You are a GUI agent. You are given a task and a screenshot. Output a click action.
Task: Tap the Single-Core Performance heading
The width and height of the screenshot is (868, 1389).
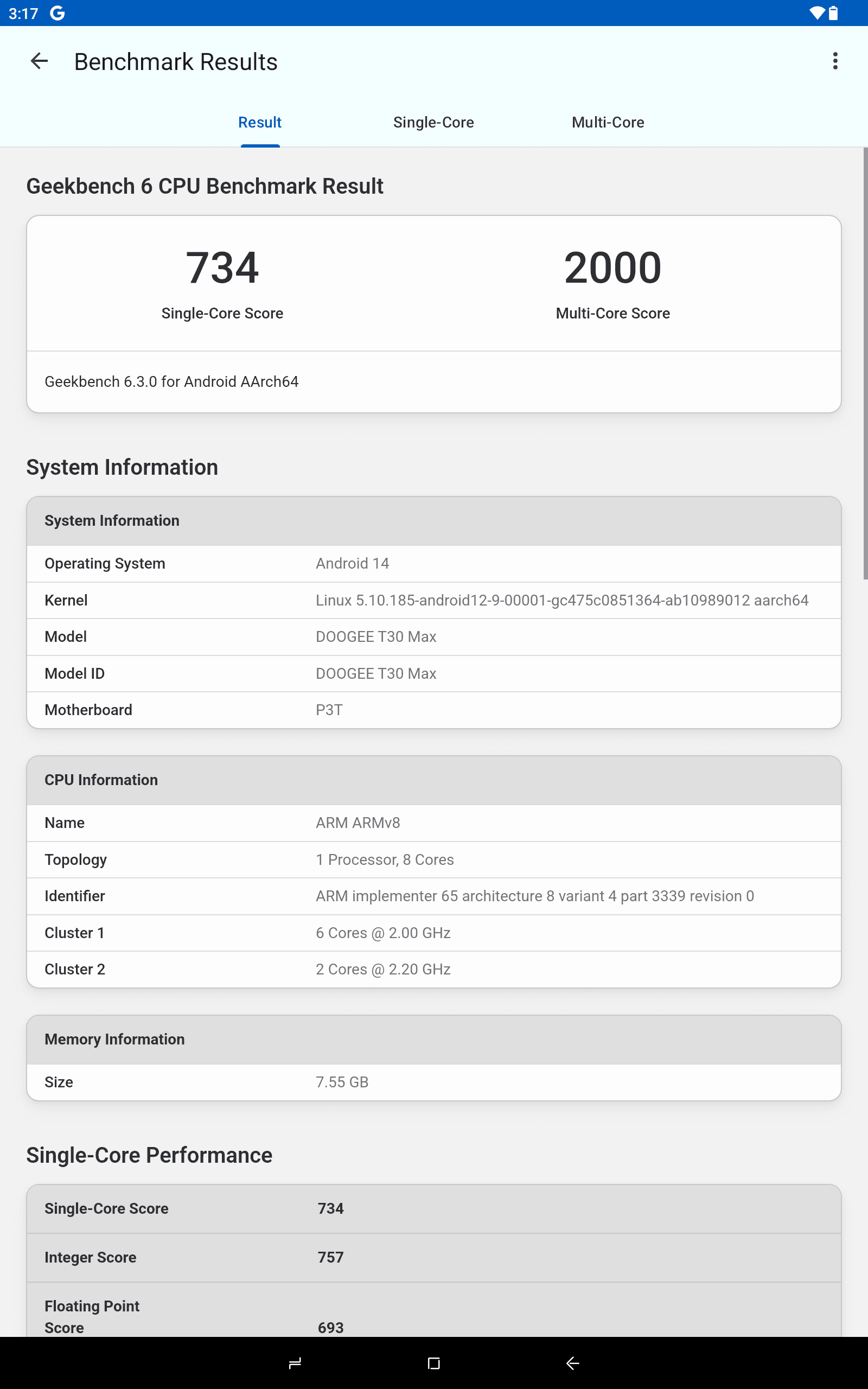pos(149,1155)
